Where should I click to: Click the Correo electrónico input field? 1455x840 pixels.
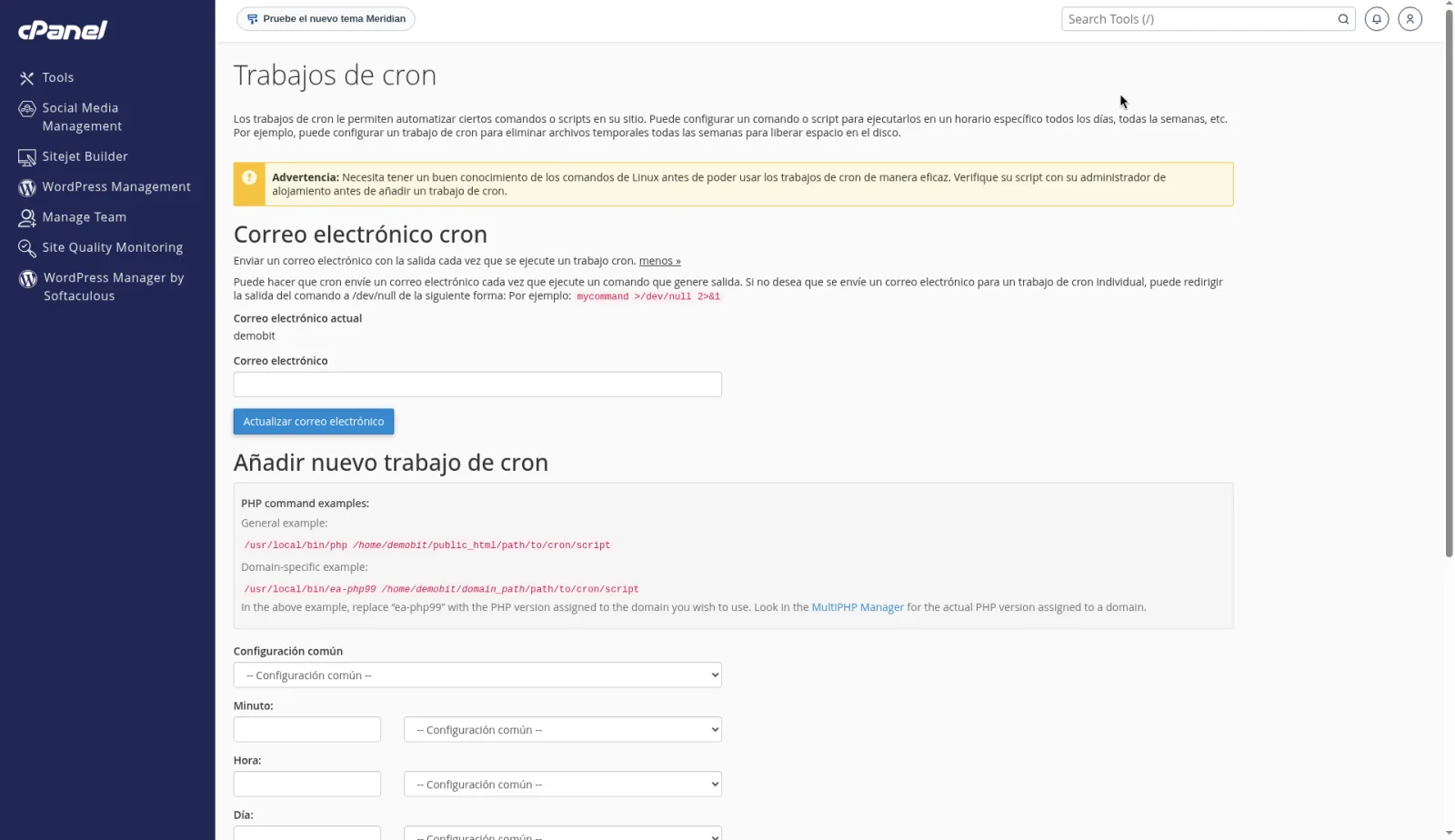click(477, 385)
